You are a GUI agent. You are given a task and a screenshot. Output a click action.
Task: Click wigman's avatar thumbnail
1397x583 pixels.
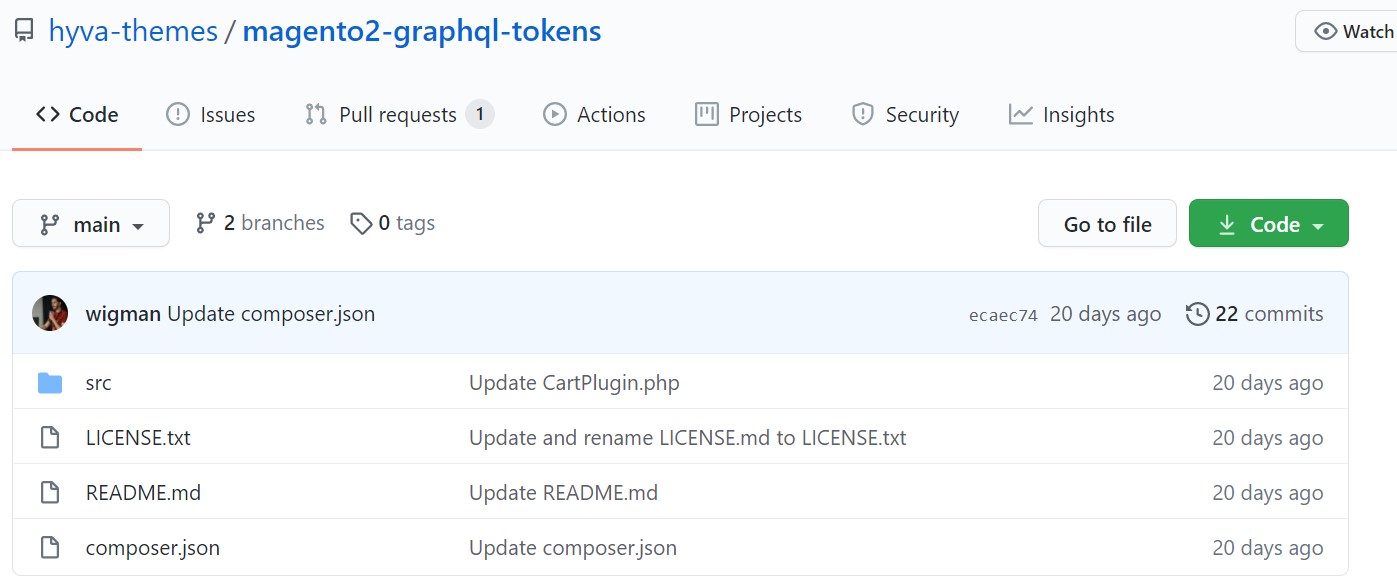pos(50,314)
